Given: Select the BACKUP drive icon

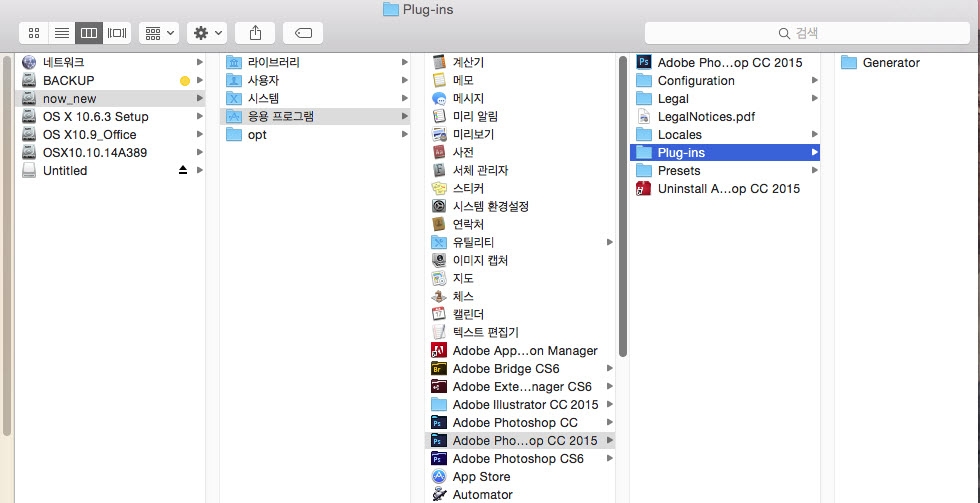Looking at the screenshot, I should pos(29,81).
